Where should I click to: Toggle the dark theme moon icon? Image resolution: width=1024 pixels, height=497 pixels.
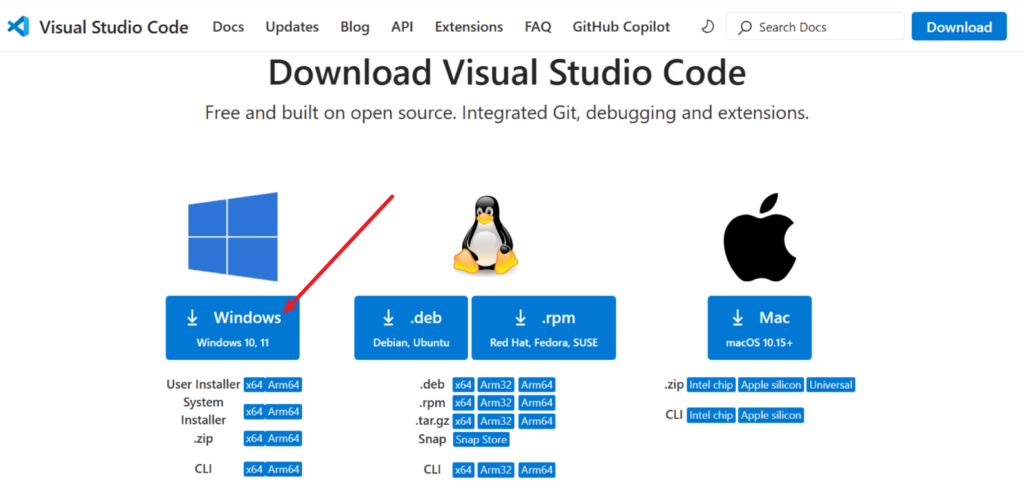(707, 27)
